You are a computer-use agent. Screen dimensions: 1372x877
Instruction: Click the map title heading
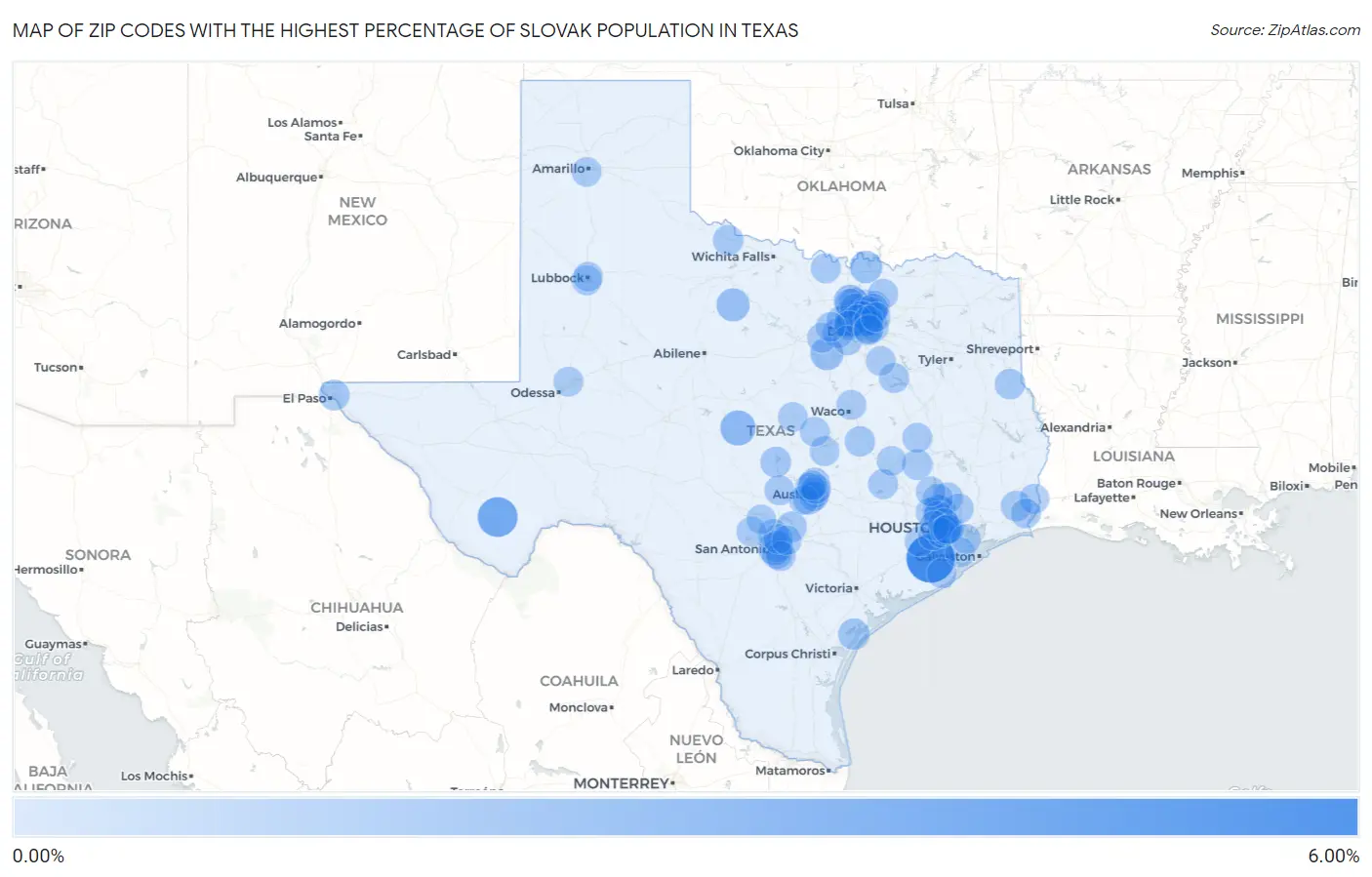click(405, 30)
